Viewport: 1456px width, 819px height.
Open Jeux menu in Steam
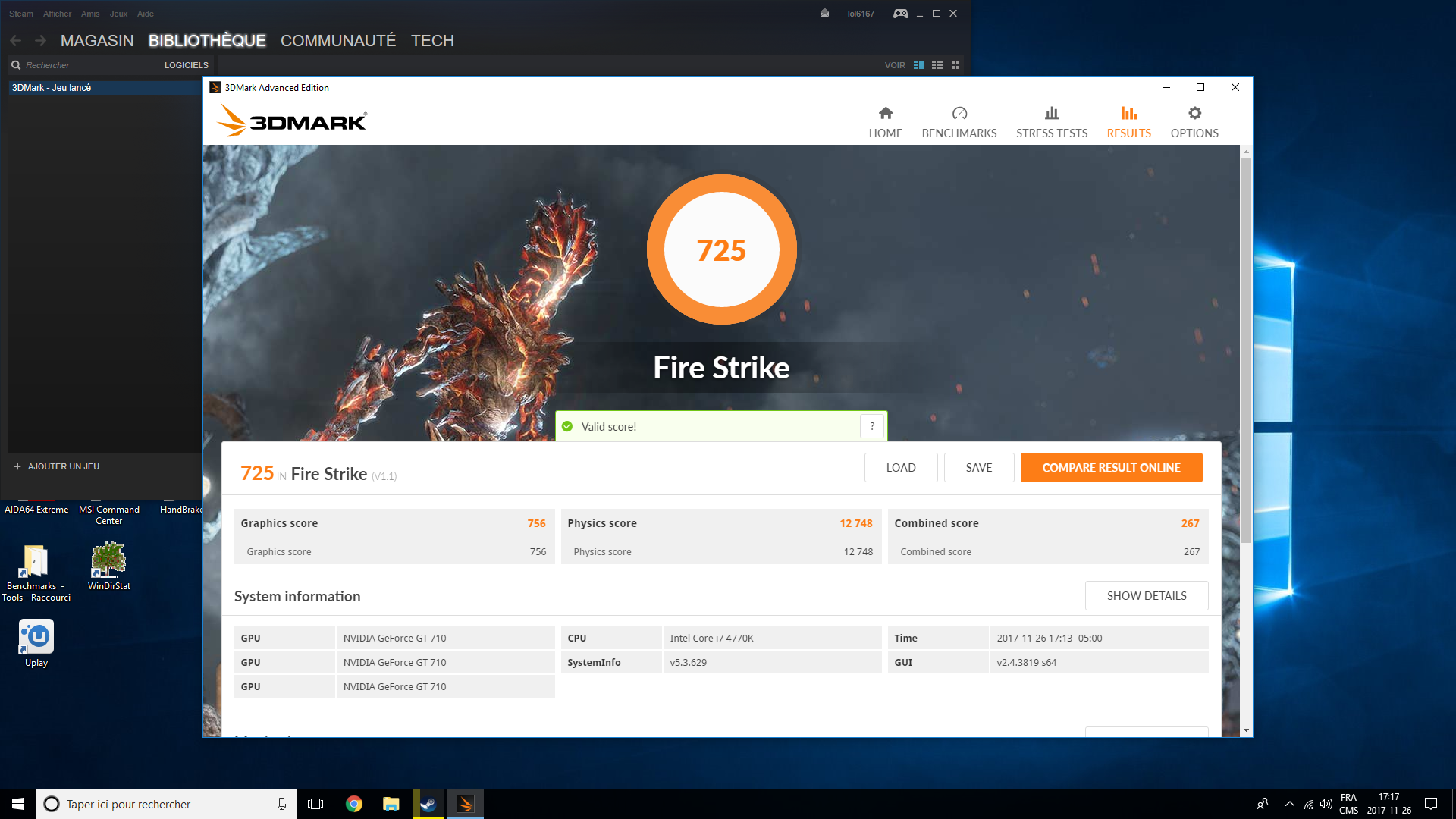coord(118,14)
